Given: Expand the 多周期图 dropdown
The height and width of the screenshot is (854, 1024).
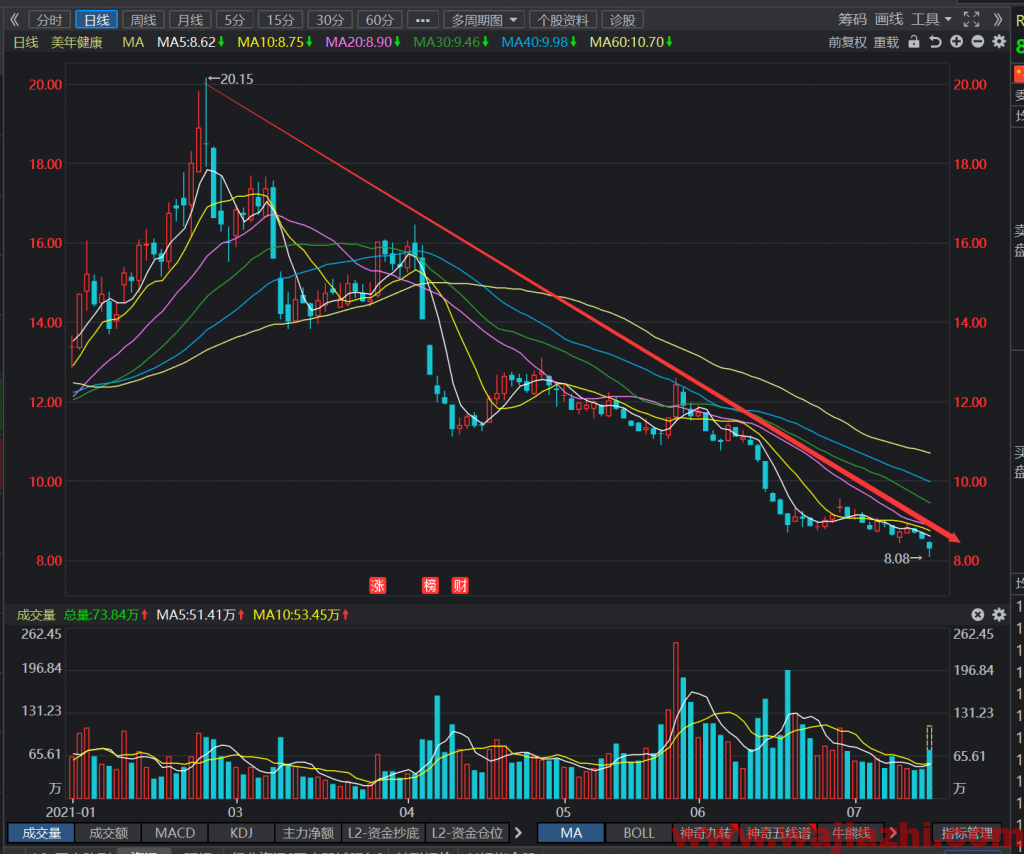Looking at the screenshot, I should pos(484,20).
